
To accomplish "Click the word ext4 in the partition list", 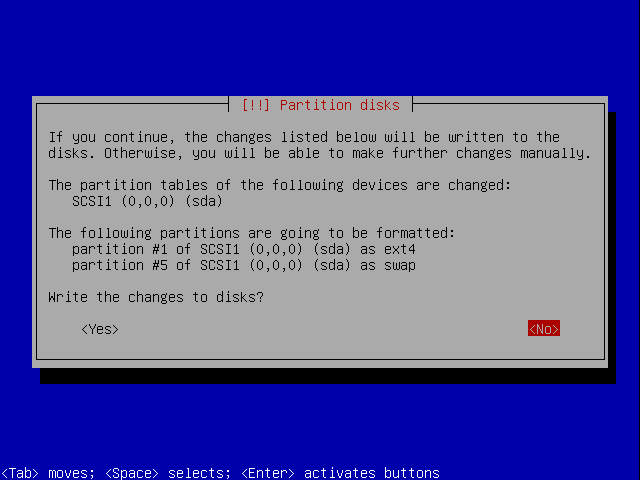I will [x=400, y=249].
